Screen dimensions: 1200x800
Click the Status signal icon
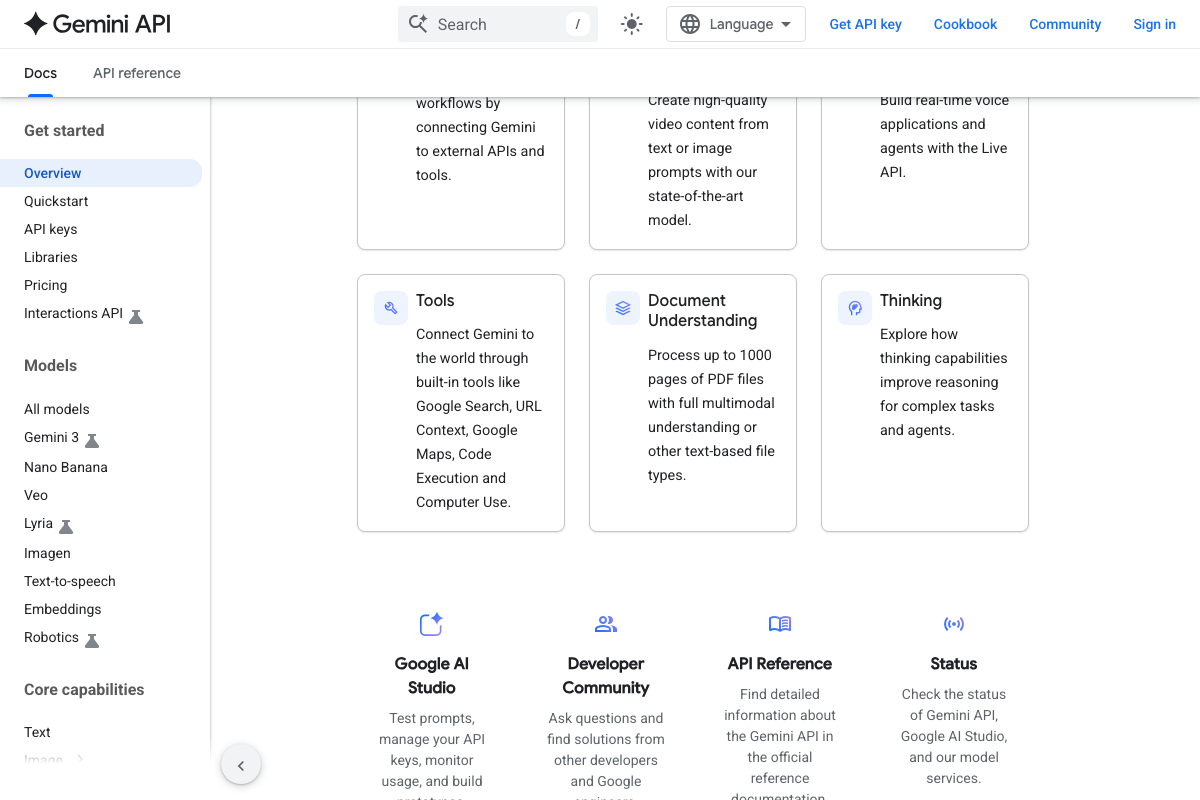pyautogui.click(x=953, y=623)
